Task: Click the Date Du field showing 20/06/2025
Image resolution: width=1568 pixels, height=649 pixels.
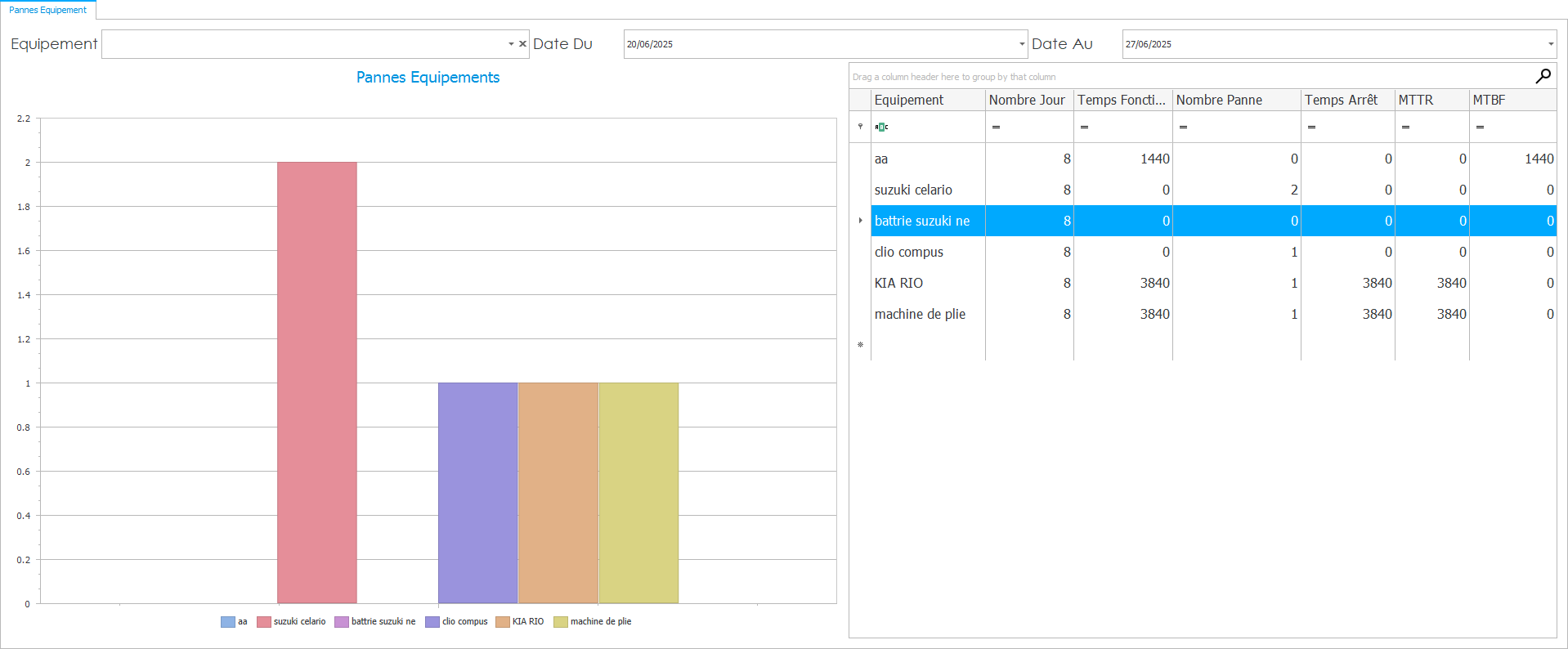Action: [818, 44]
